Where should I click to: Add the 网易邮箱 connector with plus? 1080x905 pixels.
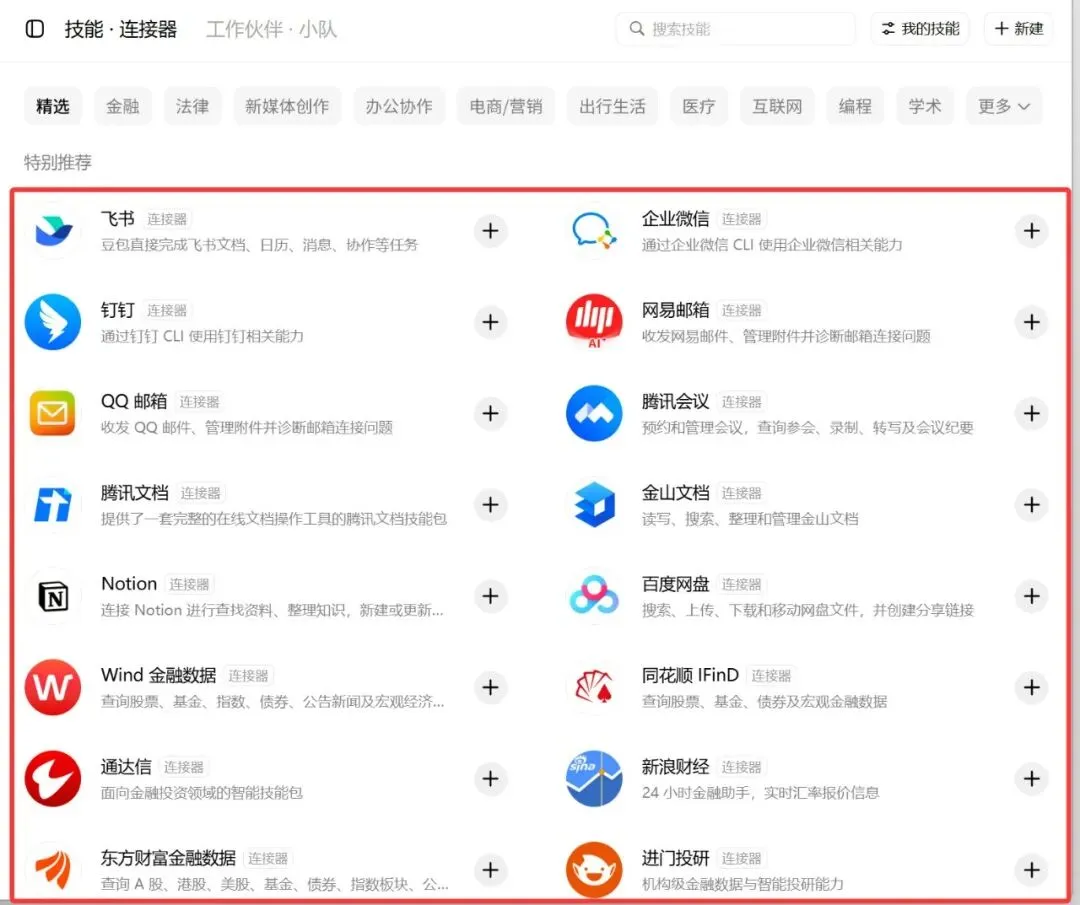pyautogui.click(x=1031, y=322)
